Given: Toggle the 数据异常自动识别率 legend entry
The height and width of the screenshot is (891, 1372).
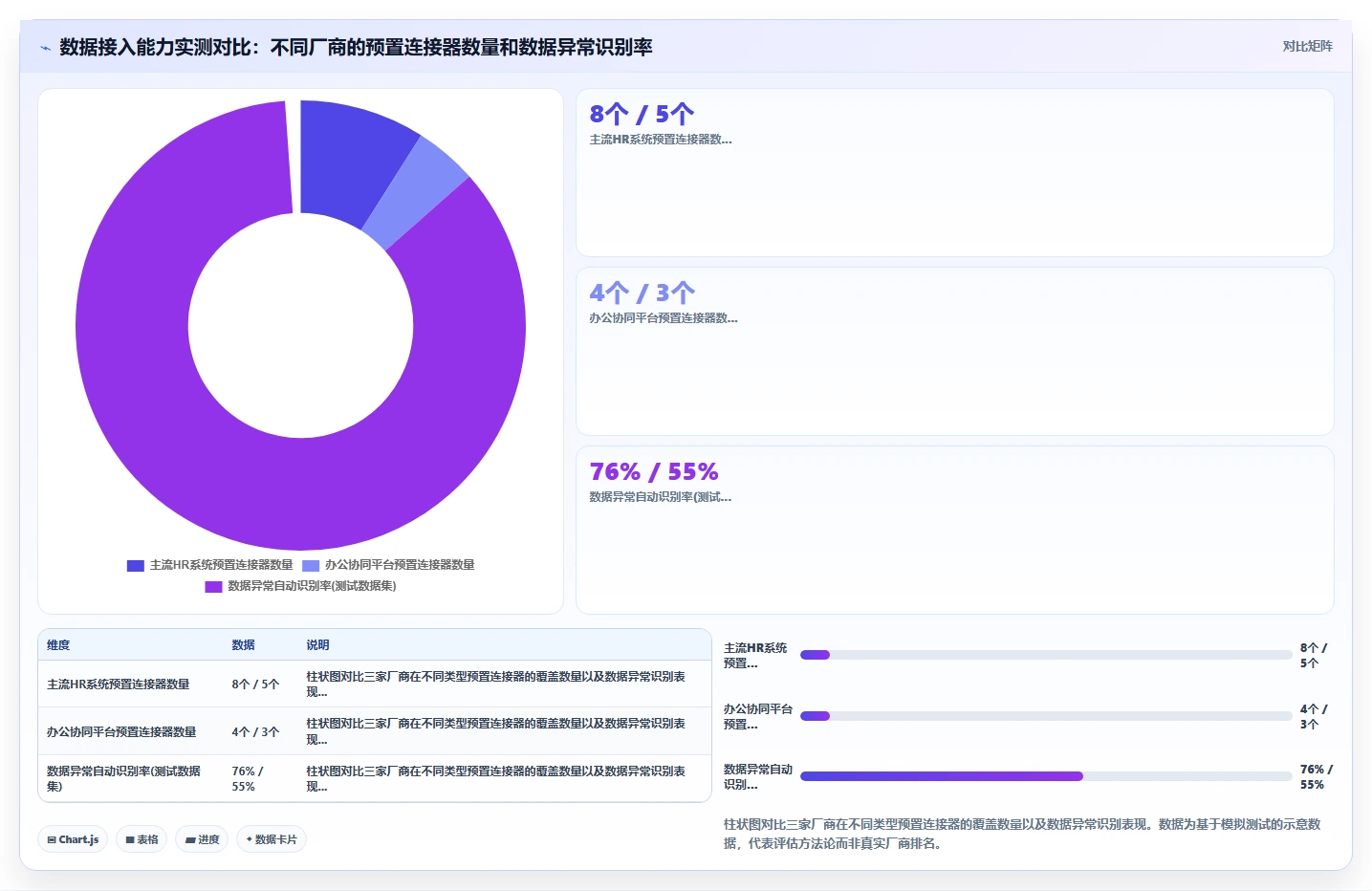Looking at the screenshot, I should 300,586.
